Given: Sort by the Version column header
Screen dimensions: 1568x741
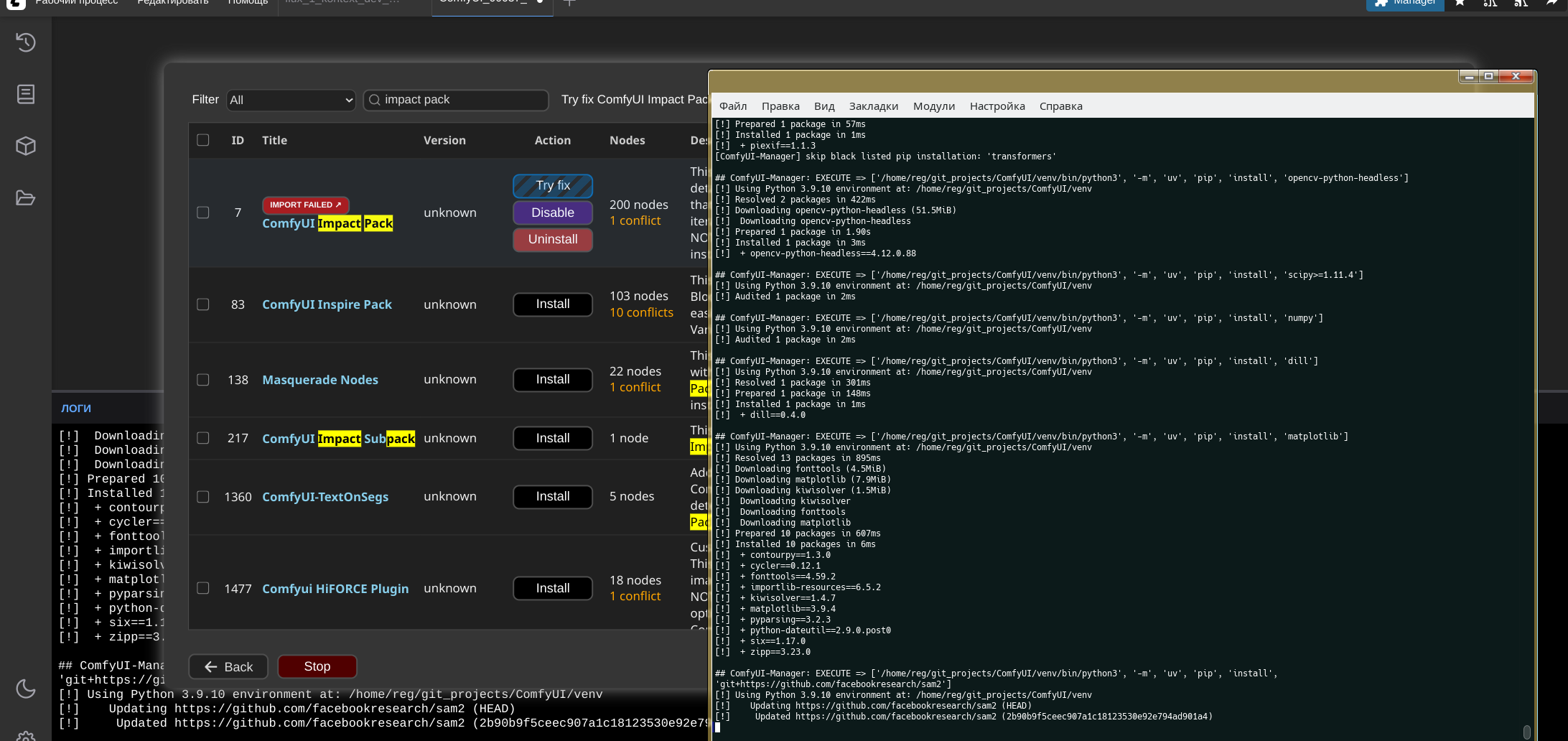Looking at the screenshot, I should 444,140.
